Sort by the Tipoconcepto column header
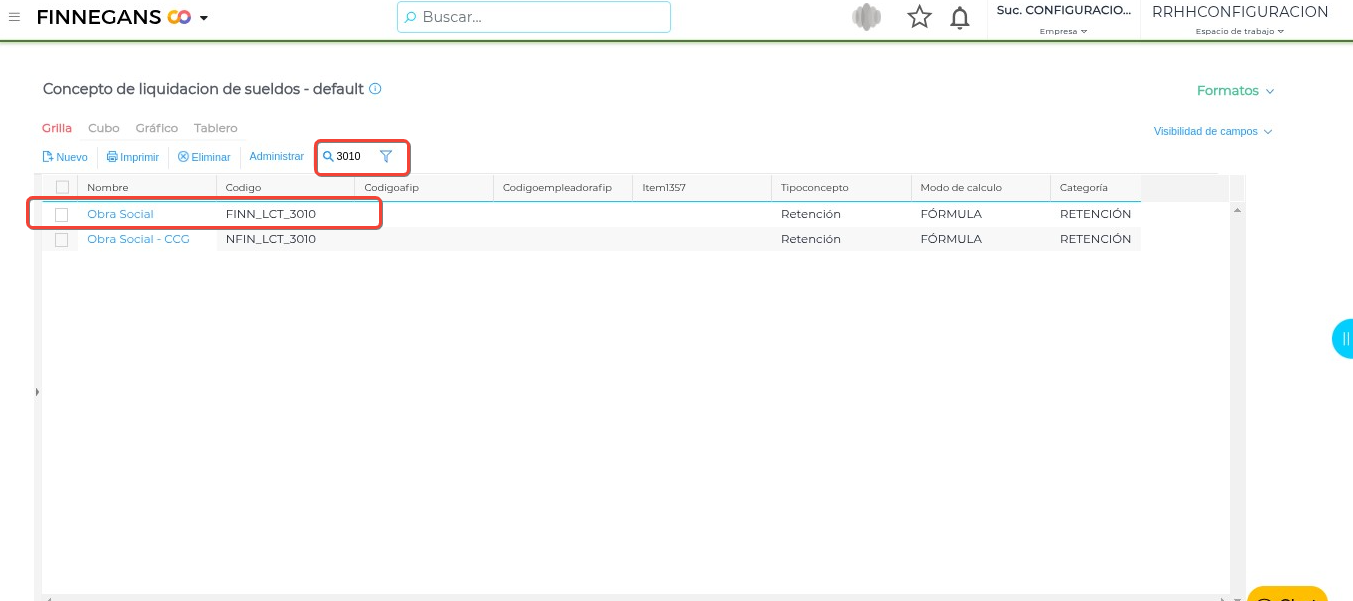 842,187
